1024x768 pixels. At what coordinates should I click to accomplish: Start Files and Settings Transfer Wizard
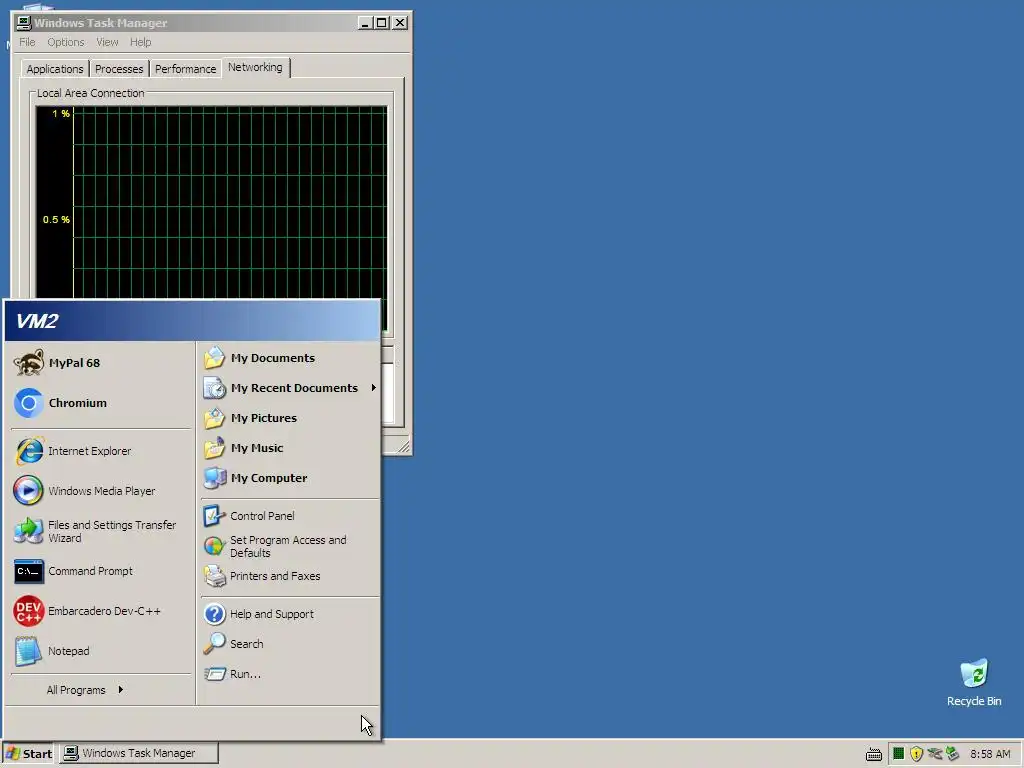pyautogui.click(x=101, y=531)
